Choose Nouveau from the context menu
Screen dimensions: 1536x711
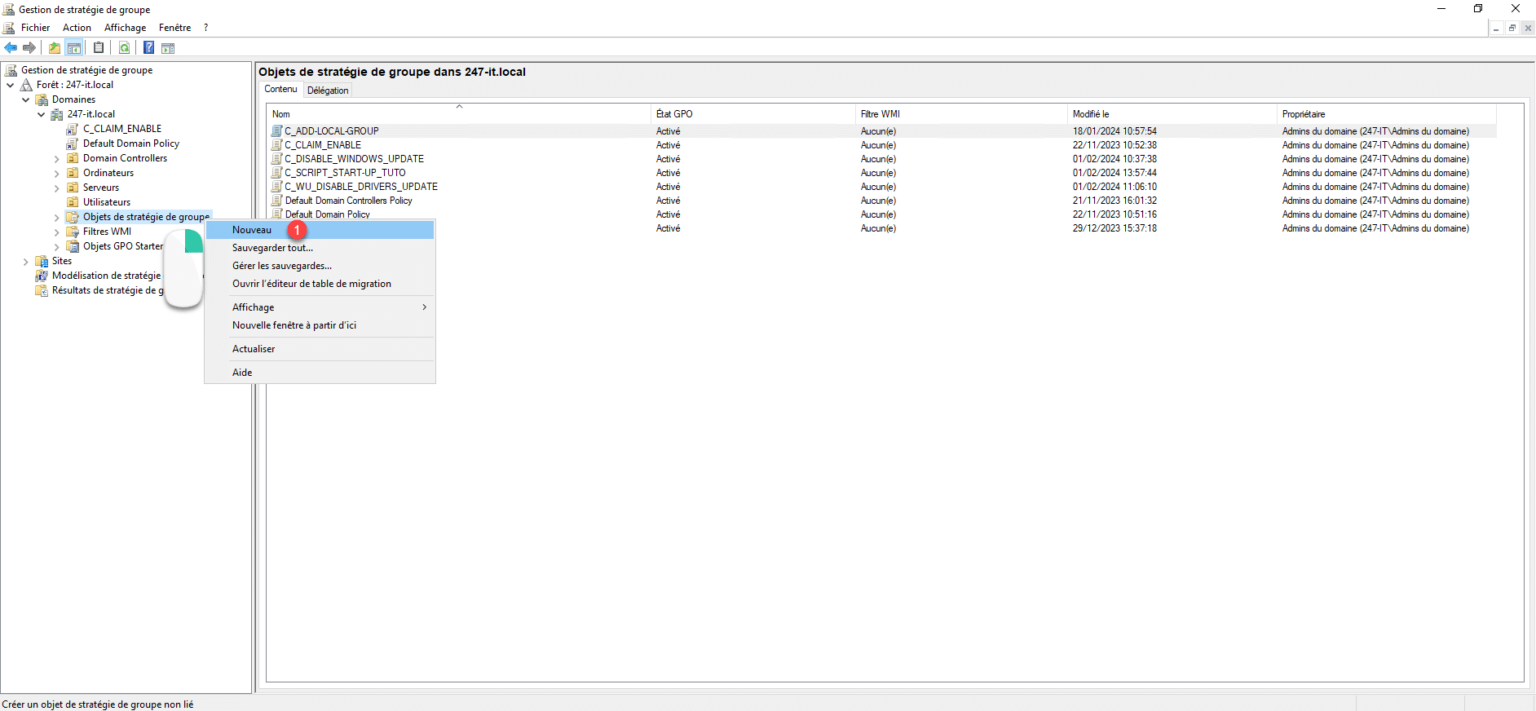coord(253,229)
